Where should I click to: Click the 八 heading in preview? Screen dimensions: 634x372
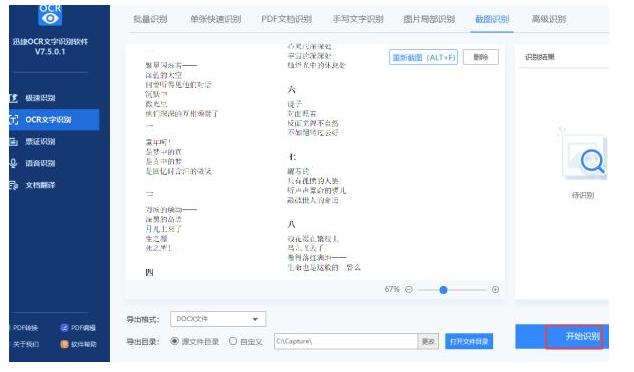pos(292,224)
